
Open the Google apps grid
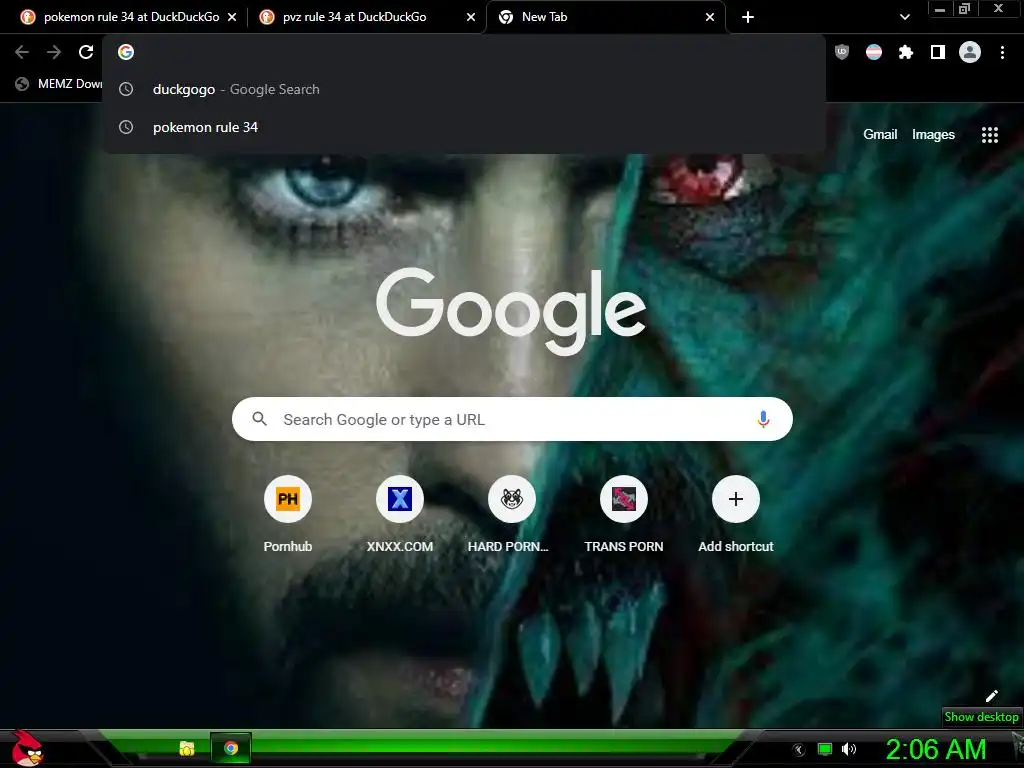[x=990, y=135]
